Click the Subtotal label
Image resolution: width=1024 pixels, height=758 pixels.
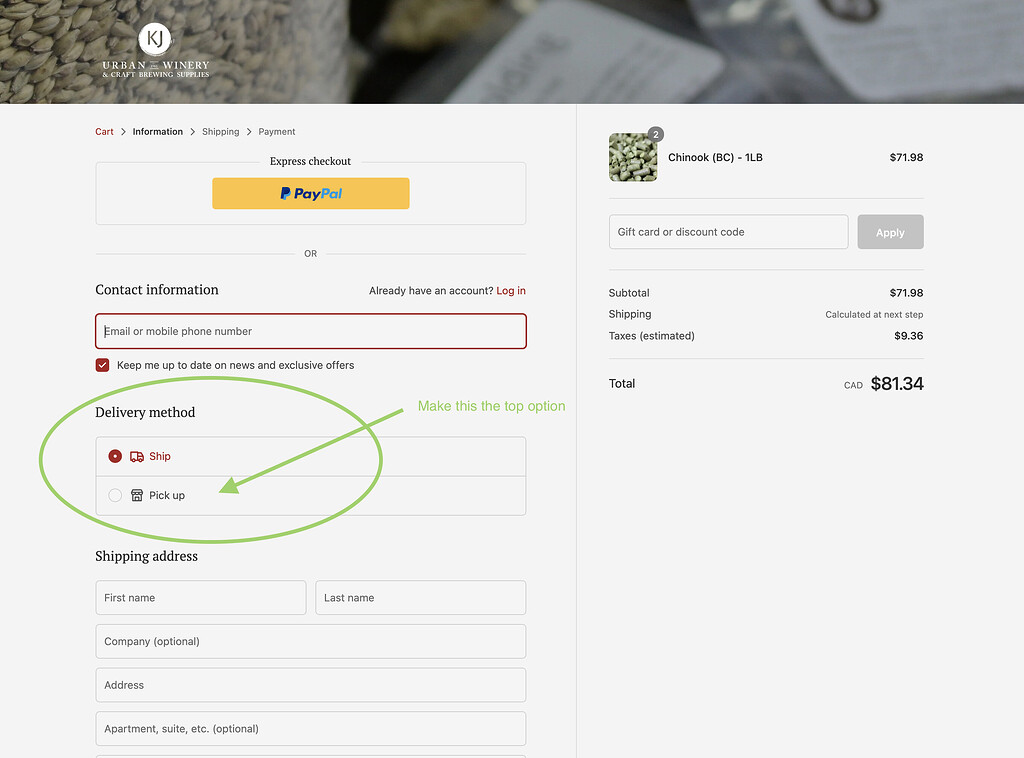click(629, 292)
